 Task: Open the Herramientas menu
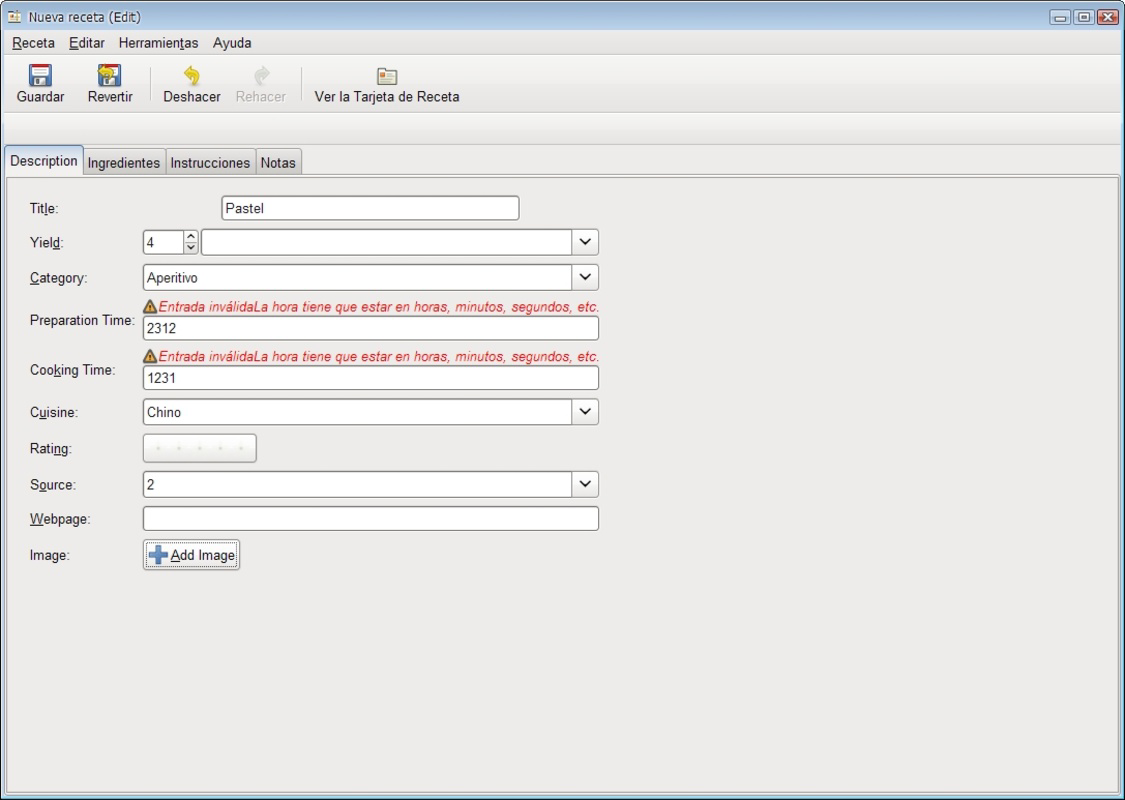click(x=159, y=43)
